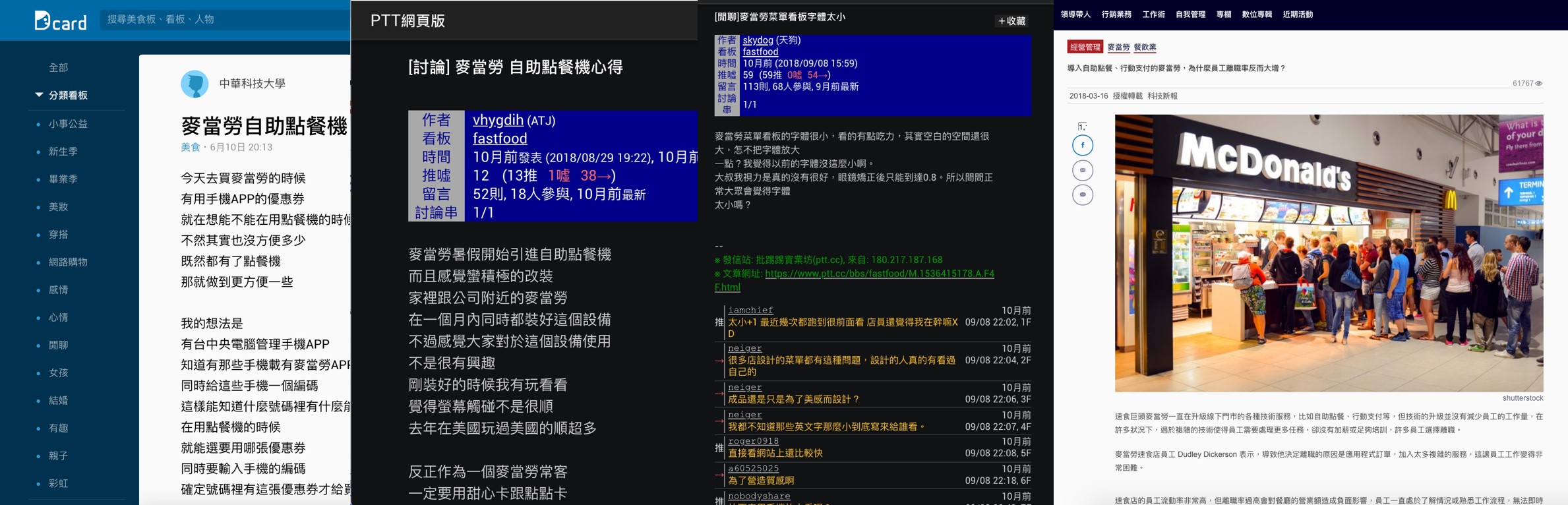Open the 心情 board
The image size is (1568, 505).
[58, 318]
